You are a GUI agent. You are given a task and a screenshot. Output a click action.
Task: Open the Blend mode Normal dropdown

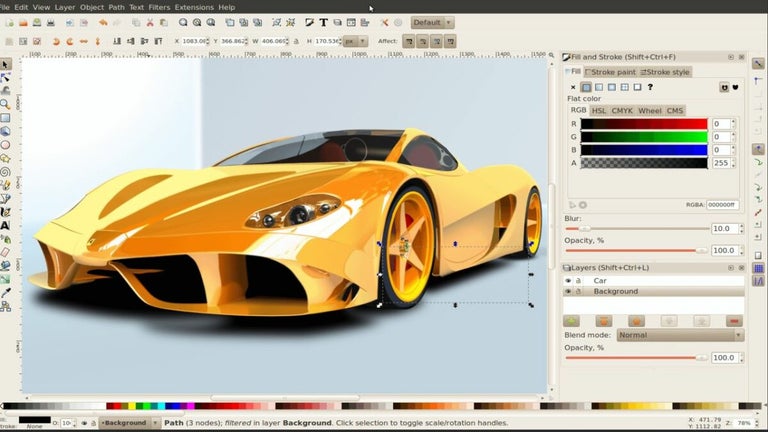click(680, 335)
